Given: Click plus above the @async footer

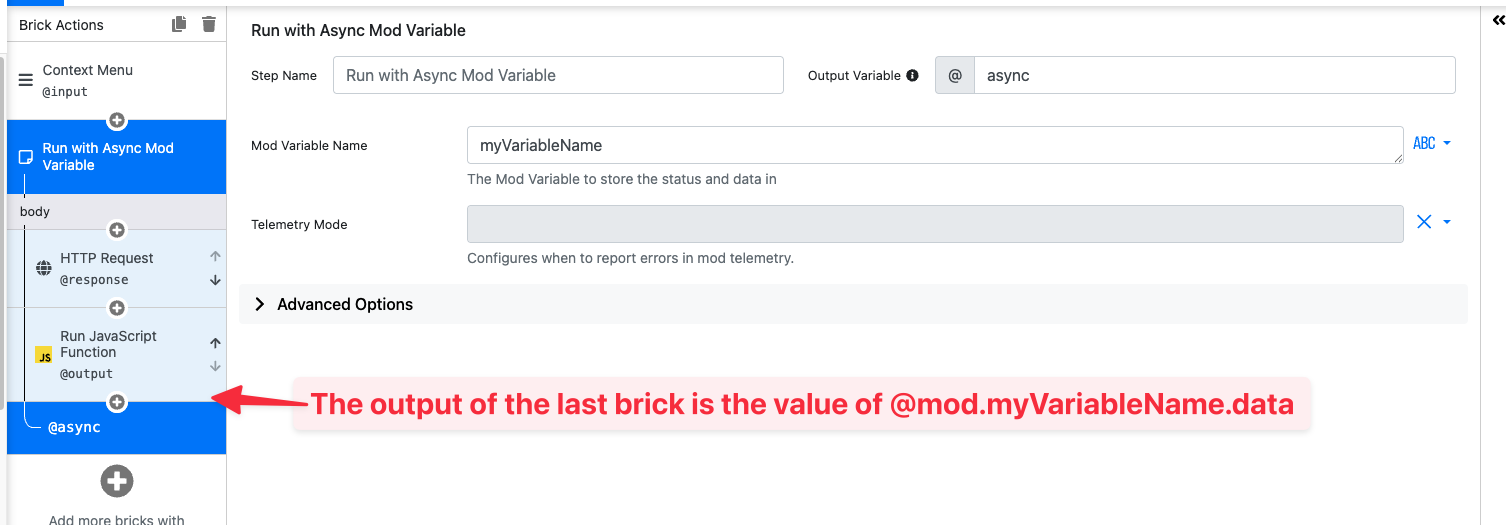Looking at the screenshot, I should coord(117,402).
